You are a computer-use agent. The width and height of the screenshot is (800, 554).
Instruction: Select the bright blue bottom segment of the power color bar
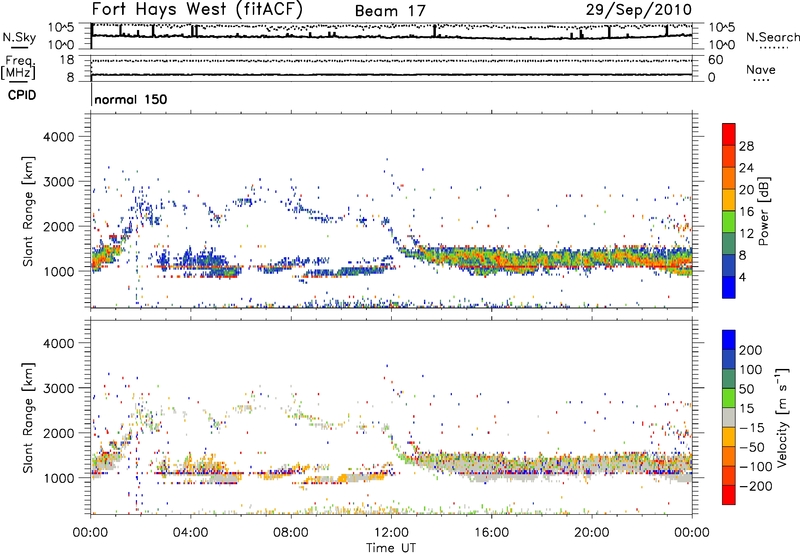729,288
